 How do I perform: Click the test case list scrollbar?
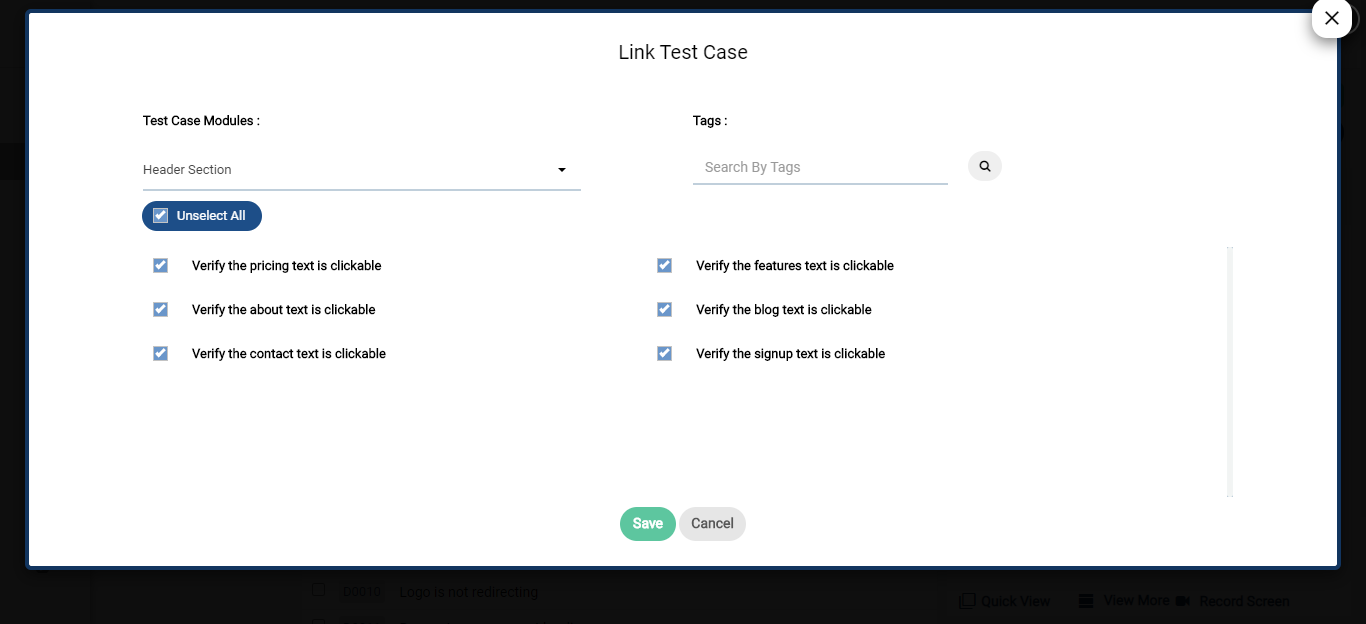(1230, 372)
